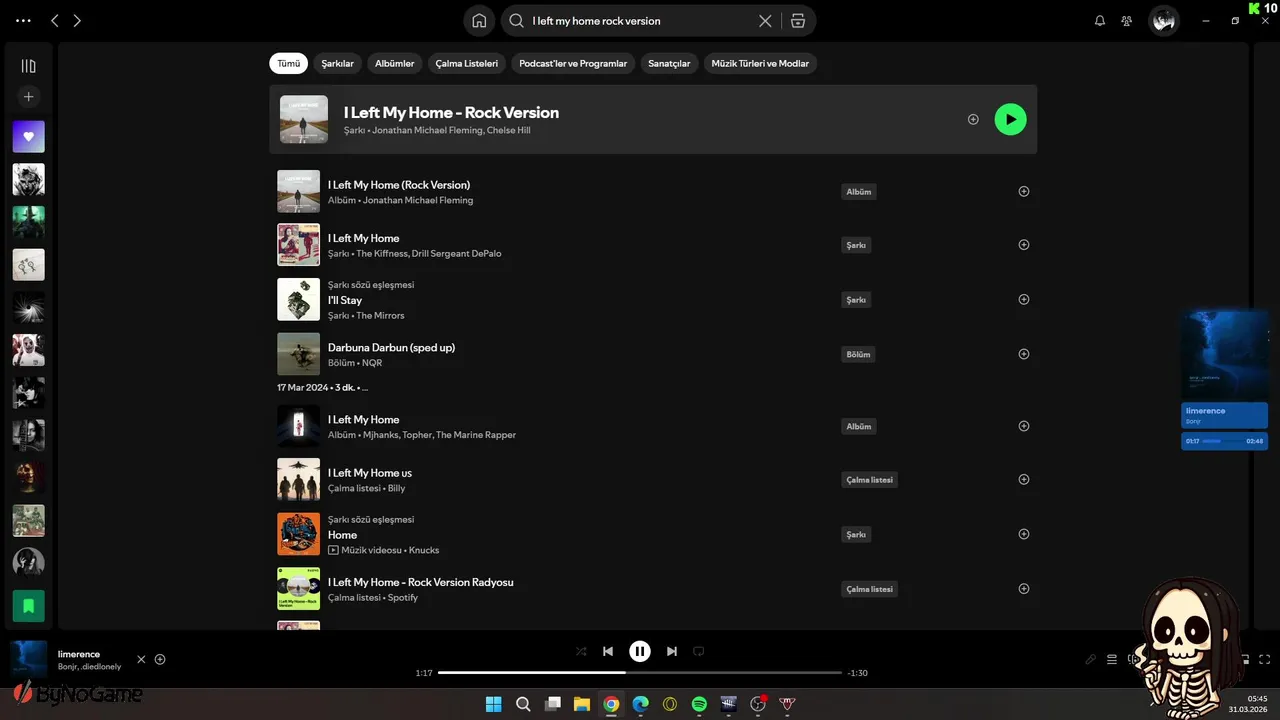
Task: Open the Friend Activity people icon
Action: (x=1127, y=21)
